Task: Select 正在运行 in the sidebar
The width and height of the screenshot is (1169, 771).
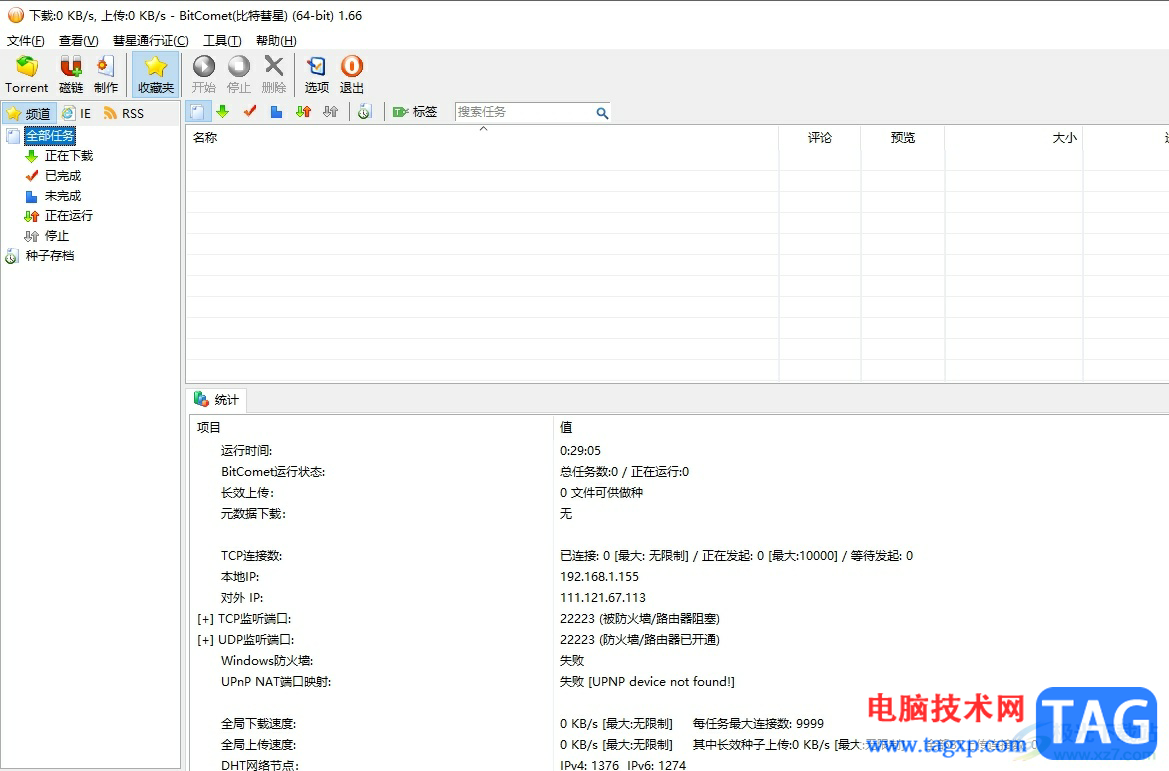Action: point(69,215)
